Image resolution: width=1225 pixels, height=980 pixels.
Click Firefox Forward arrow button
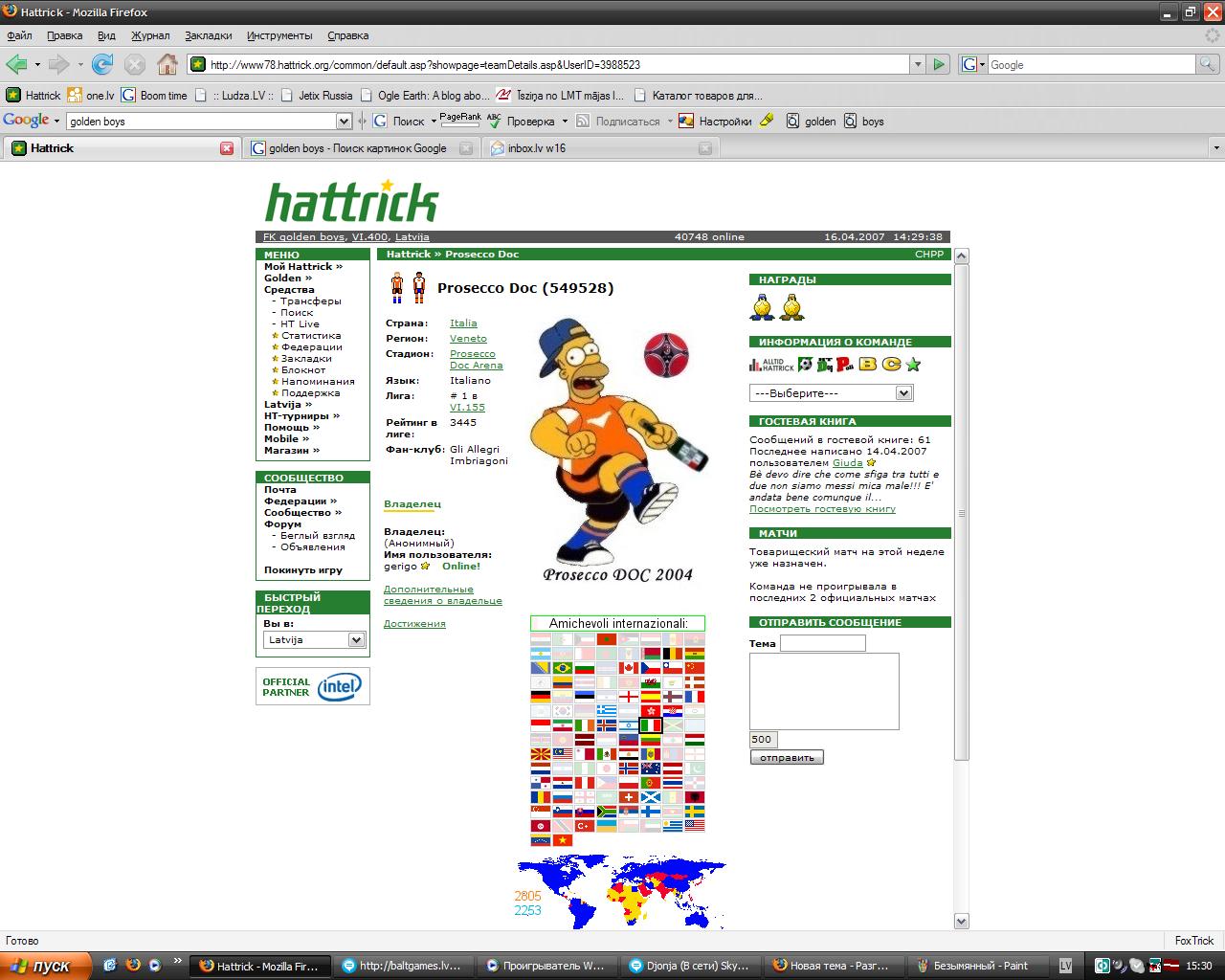pos(59,64)
